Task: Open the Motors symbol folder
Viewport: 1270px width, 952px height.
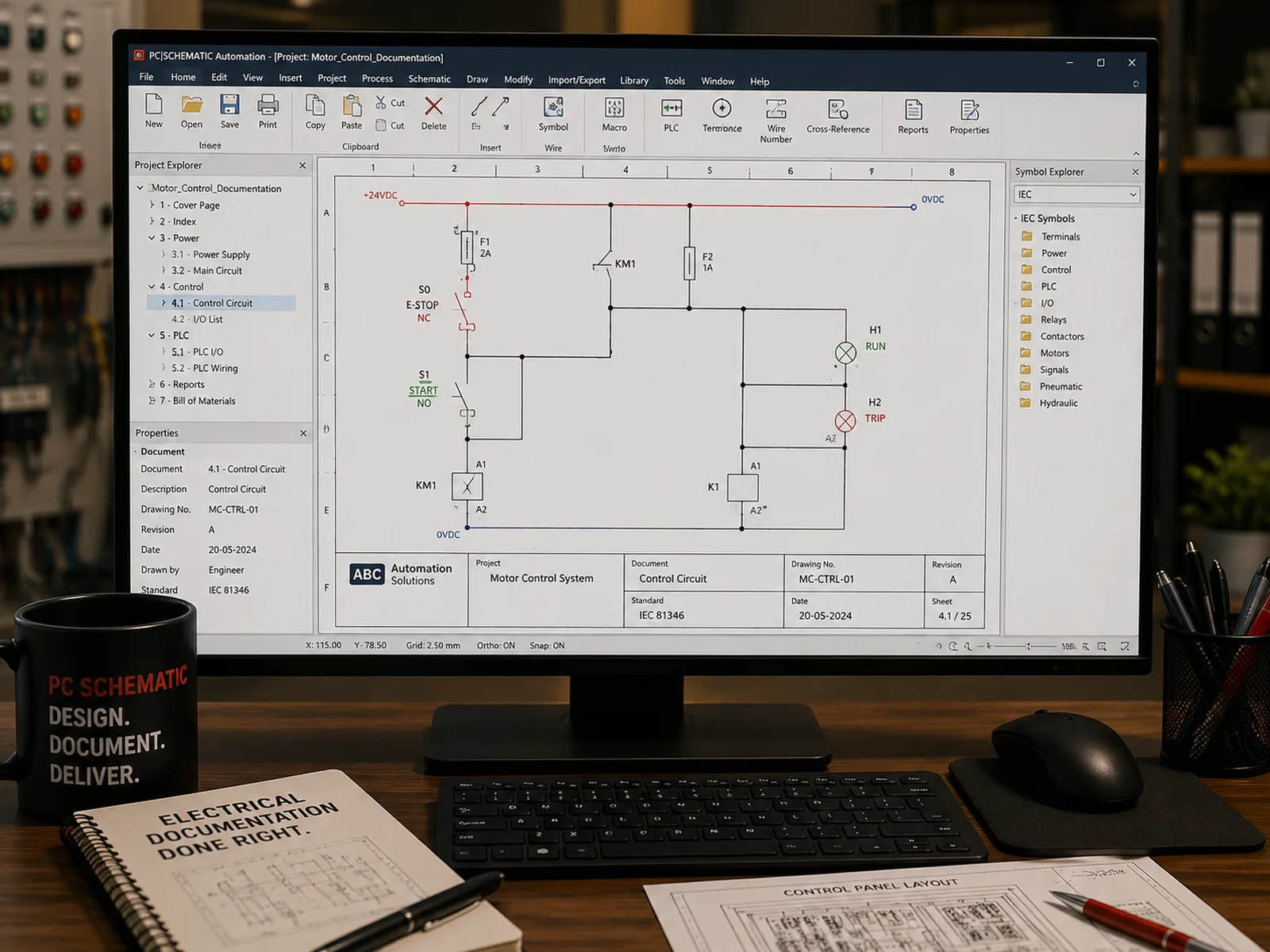Action: point(1045,353)
